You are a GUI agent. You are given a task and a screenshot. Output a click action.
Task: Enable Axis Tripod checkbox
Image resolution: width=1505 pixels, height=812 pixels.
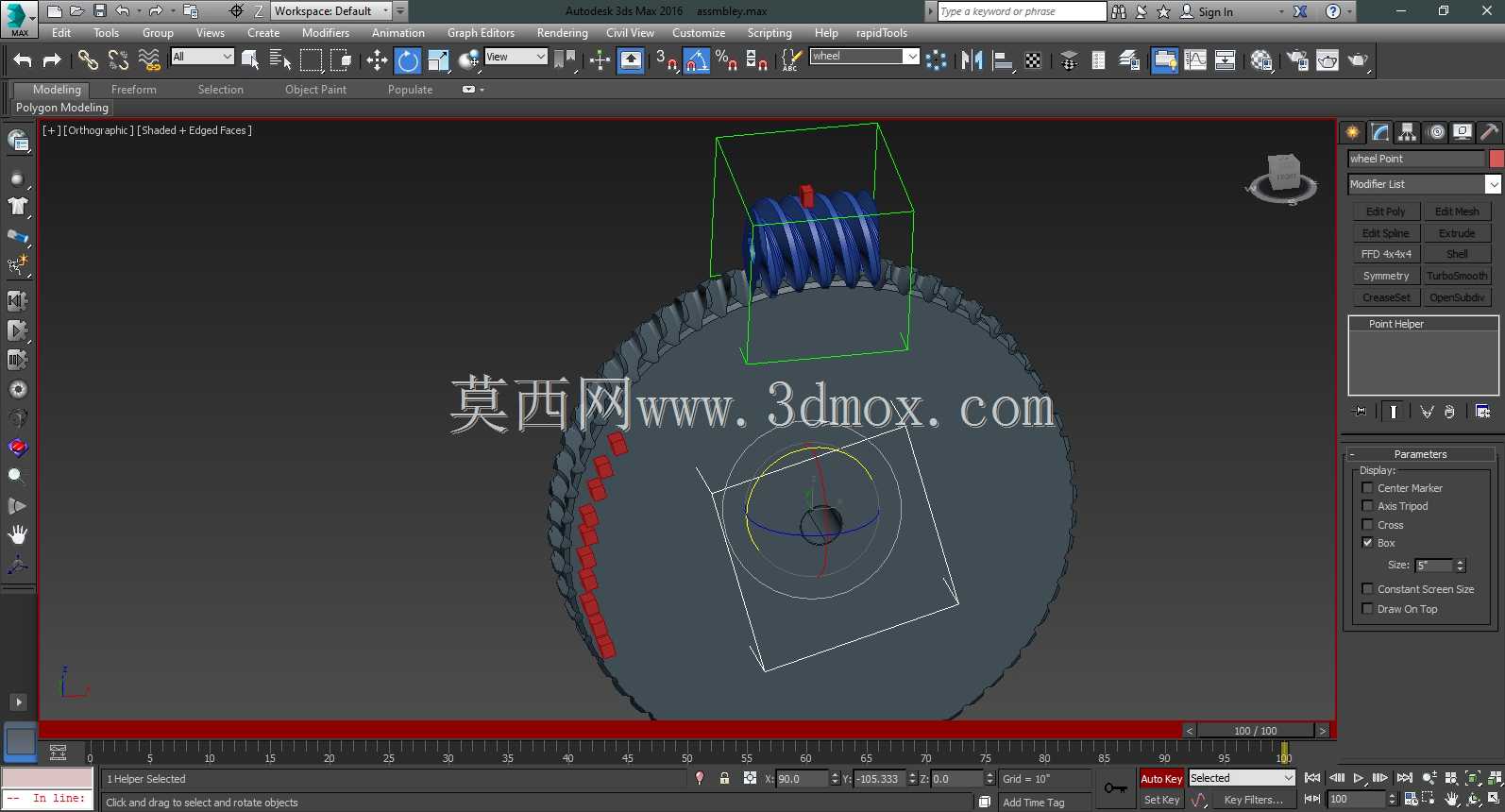(1367, 506)
